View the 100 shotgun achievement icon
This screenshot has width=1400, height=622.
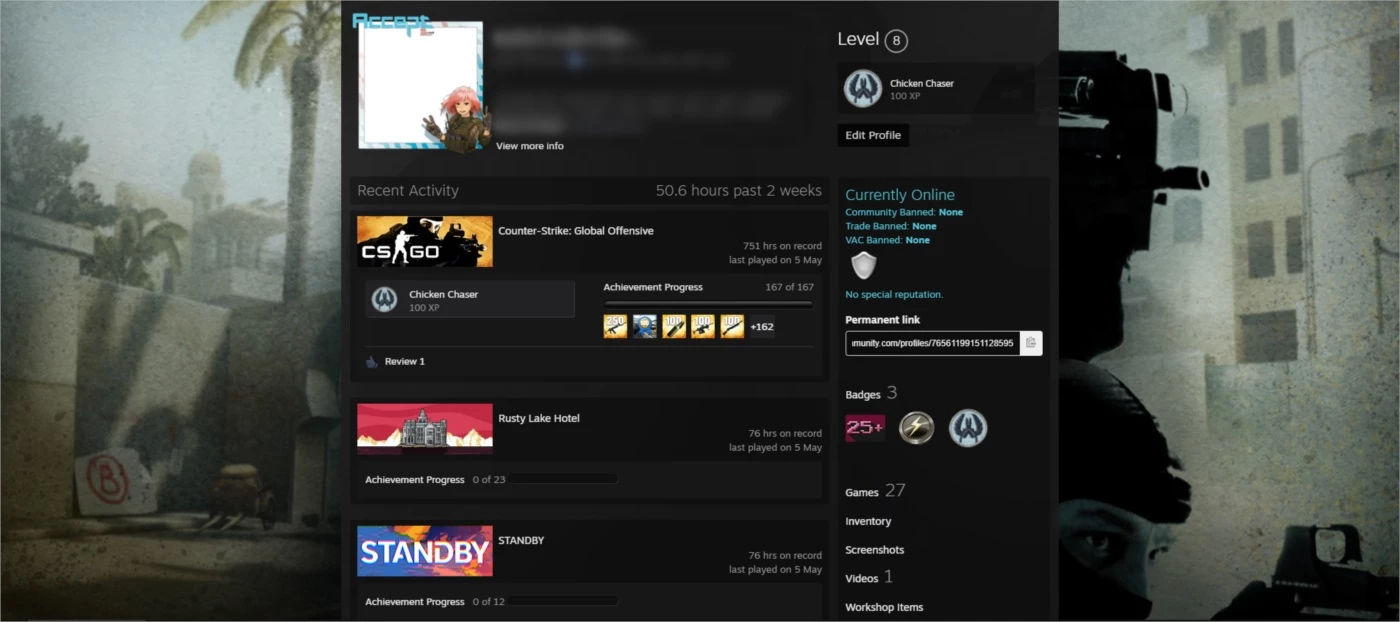[732, 326]
